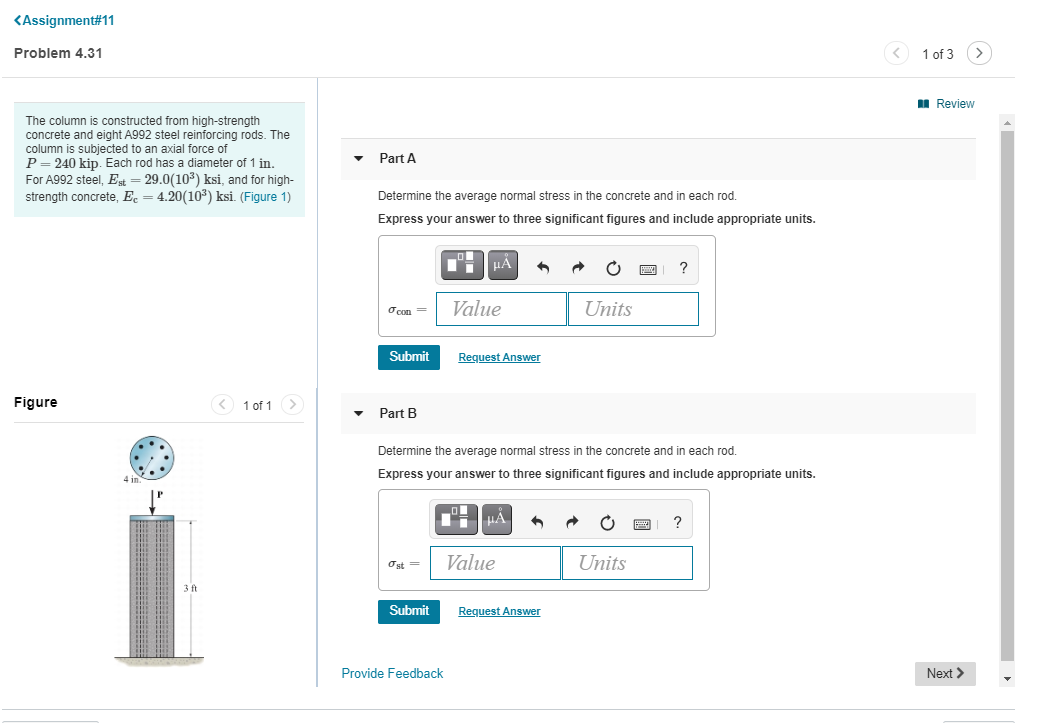The image size is (1039, 723).
Task: Focus the σst Value field
Action: coord(496,563)
